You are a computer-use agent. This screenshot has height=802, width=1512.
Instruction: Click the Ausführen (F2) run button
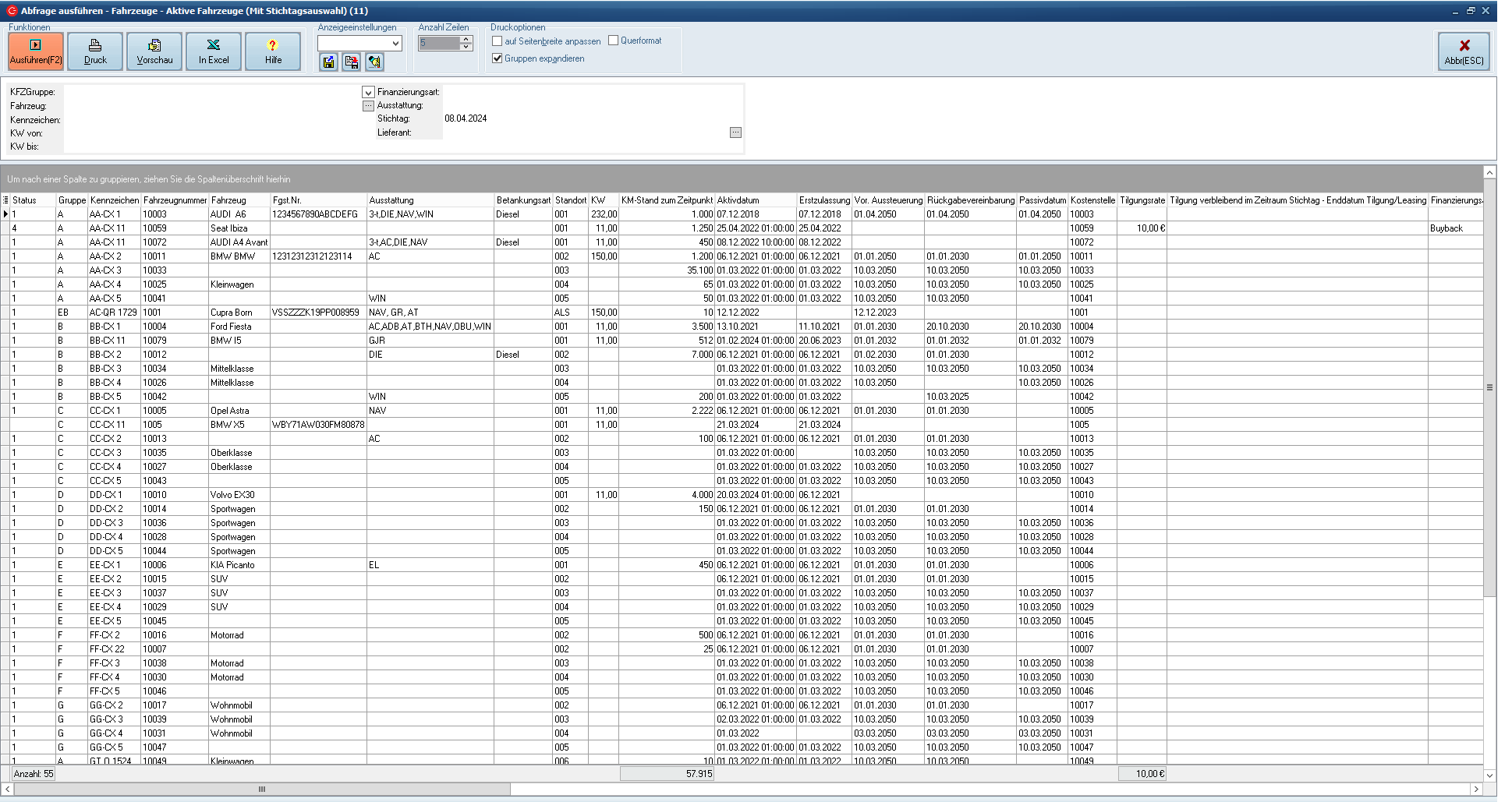pos(36,51)
